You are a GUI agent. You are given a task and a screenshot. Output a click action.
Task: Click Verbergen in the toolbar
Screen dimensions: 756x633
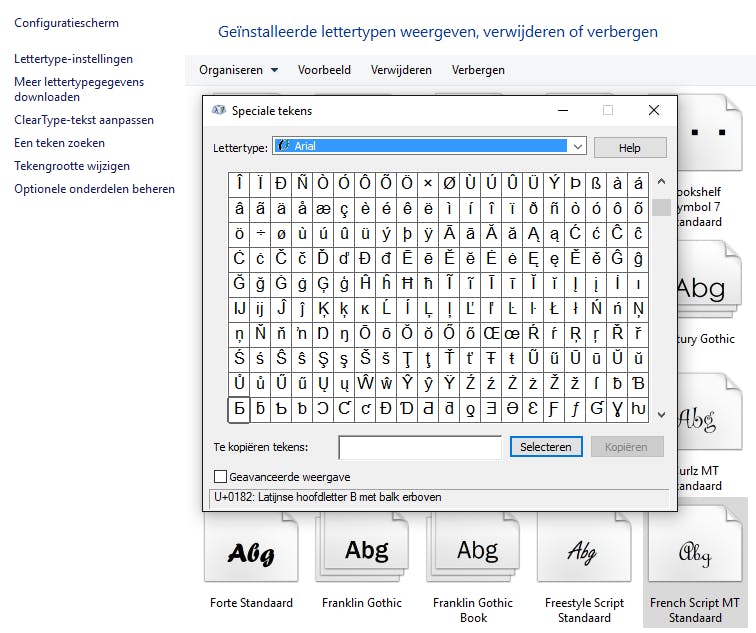(478, 70)
